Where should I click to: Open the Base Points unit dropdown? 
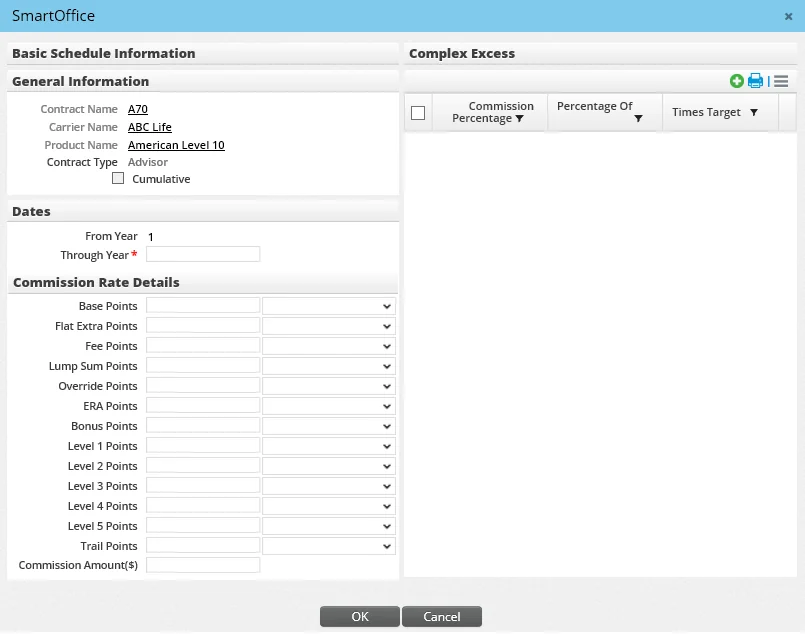click(328, 305)
